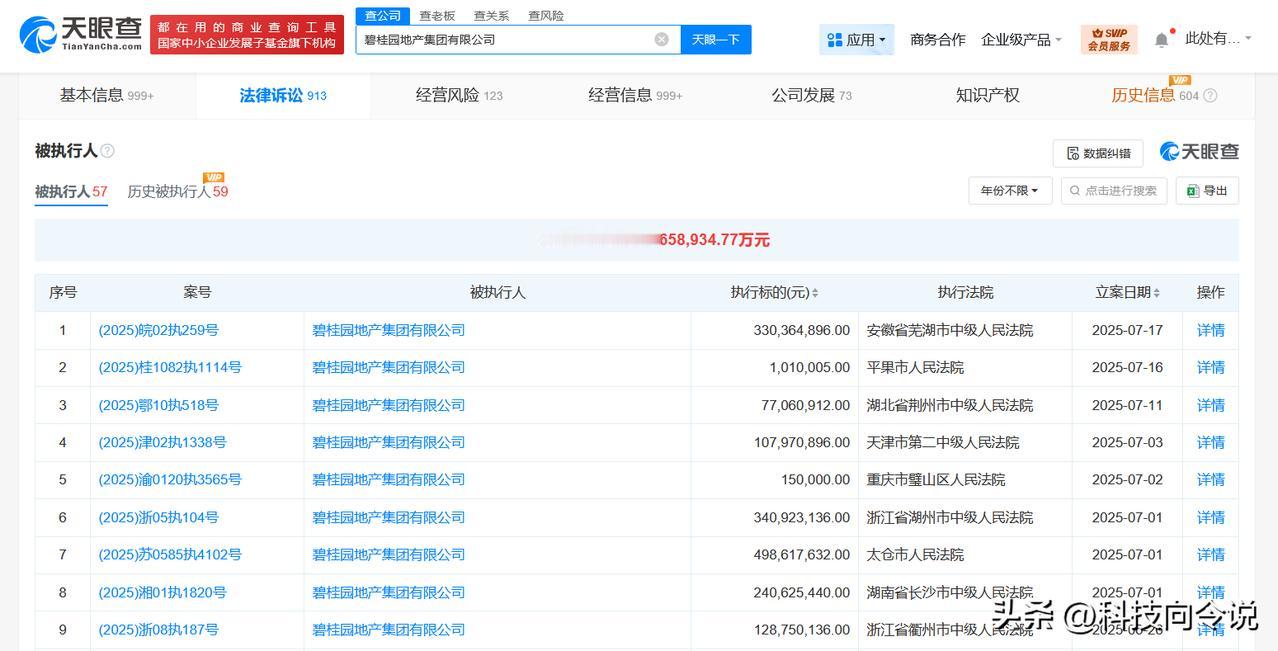
Task: View 详情 for the 2025-07-03 case
Action: pos(1211,442)
